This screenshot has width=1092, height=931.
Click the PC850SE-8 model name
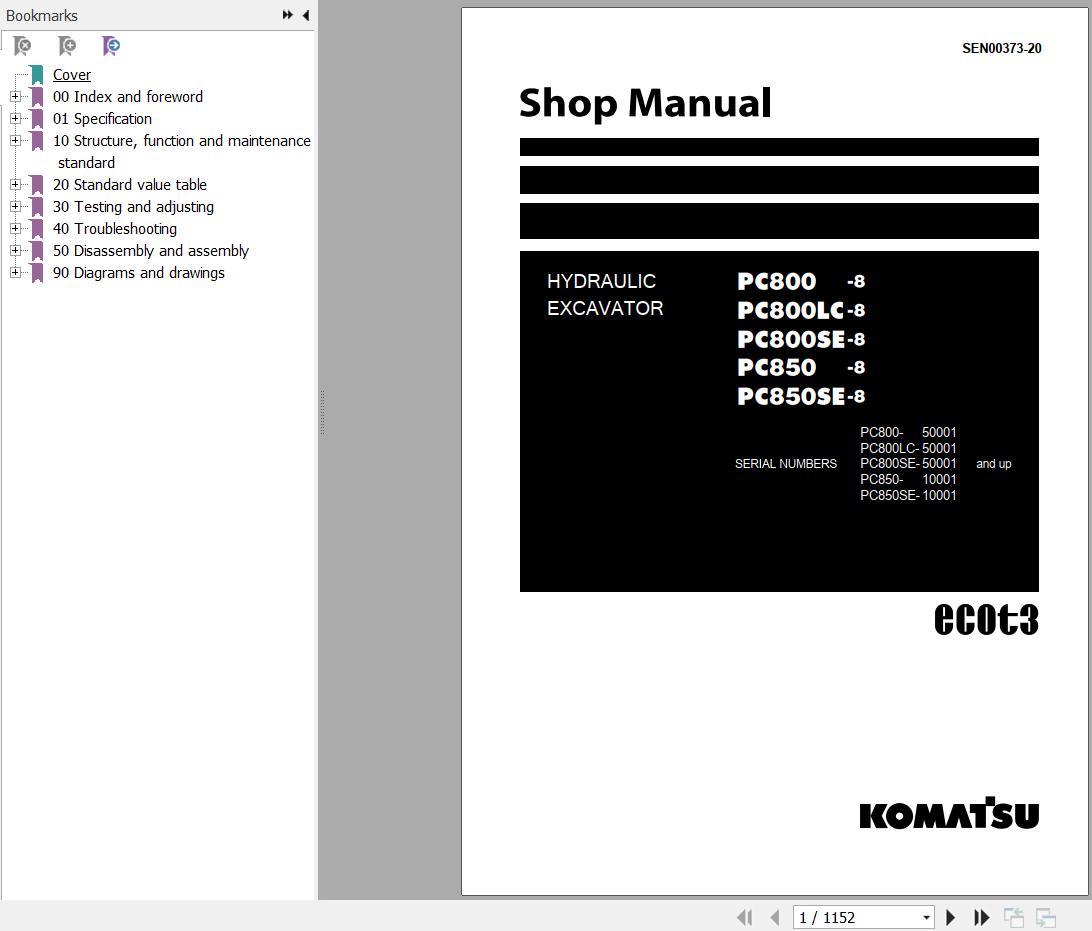801,396
